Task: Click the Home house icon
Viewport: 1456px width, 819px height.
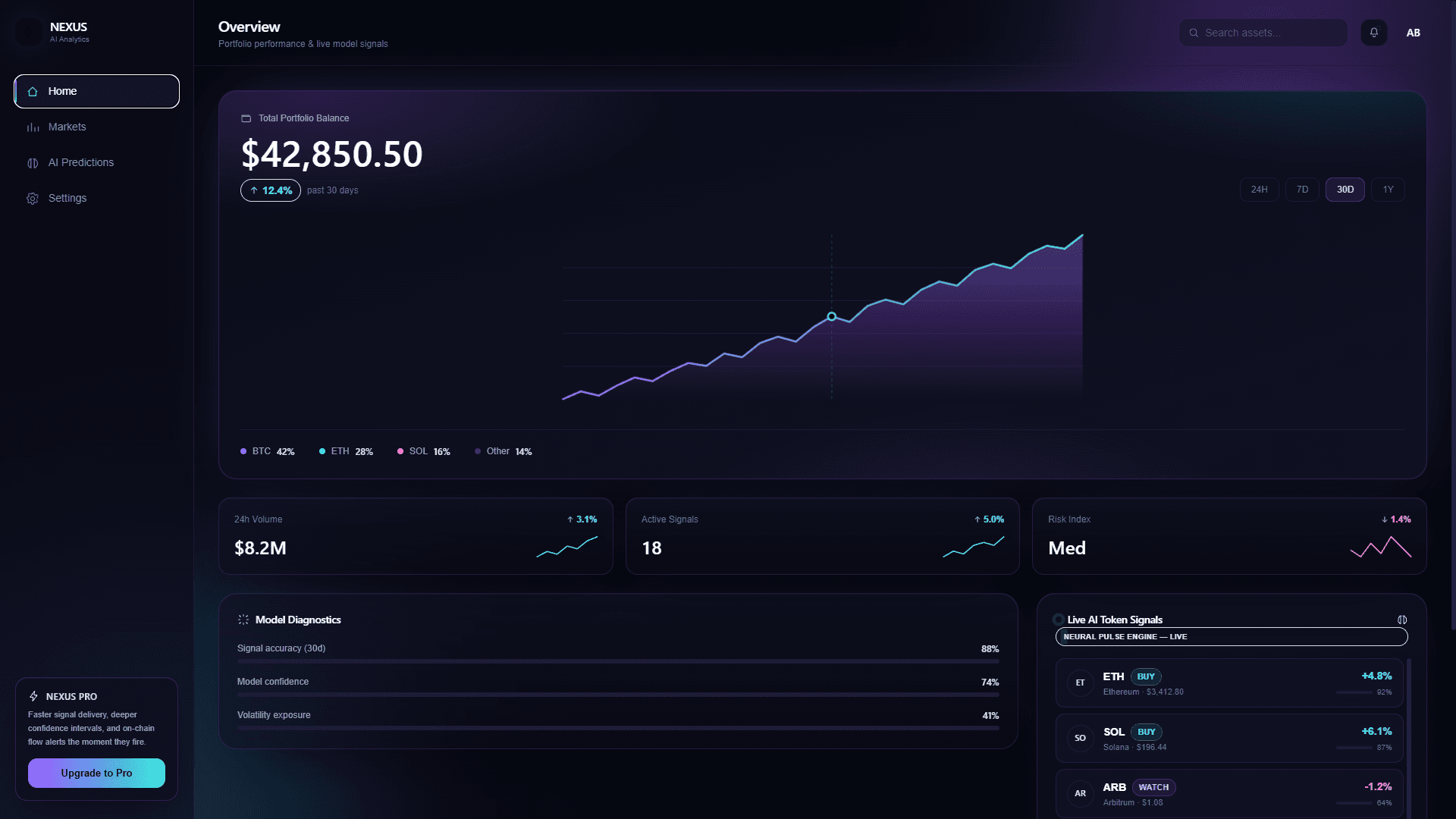Action: pos(33,91)
